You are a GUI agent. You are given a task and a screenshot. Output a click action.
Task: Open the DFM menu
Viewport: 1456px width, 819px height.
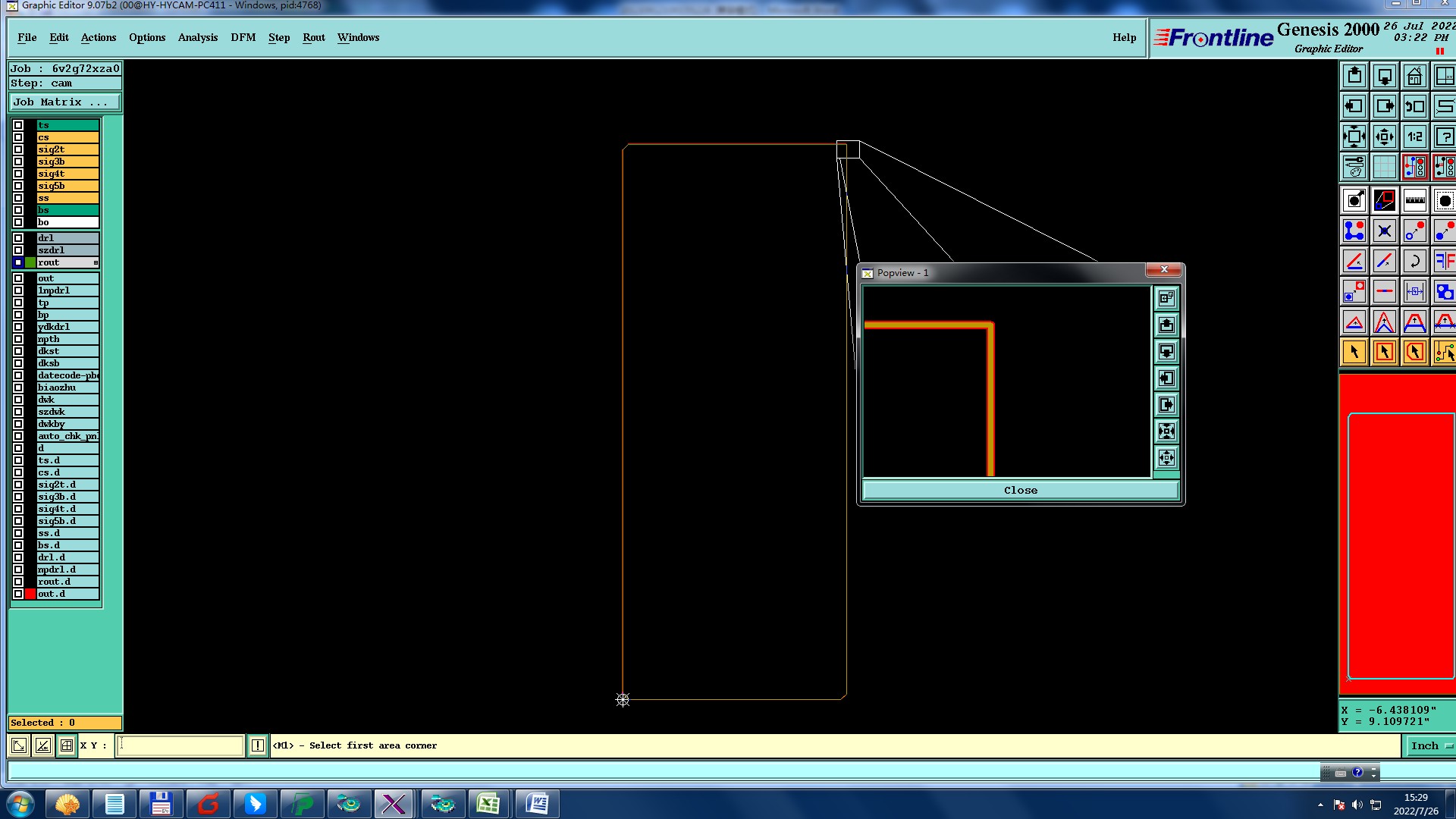[243, 37]
